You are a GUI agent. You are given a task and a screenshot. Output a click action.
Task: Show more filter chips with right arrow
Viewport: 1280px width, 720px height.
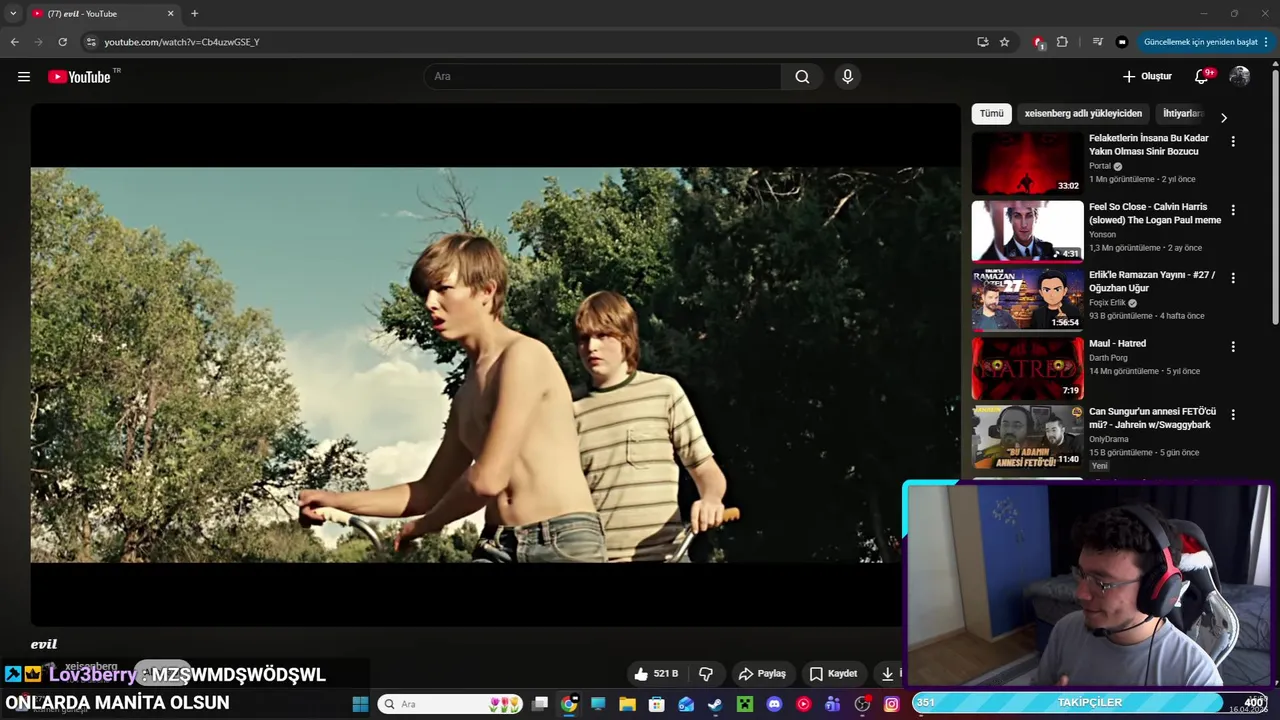pyautogui.click(x=1223, y=117)
